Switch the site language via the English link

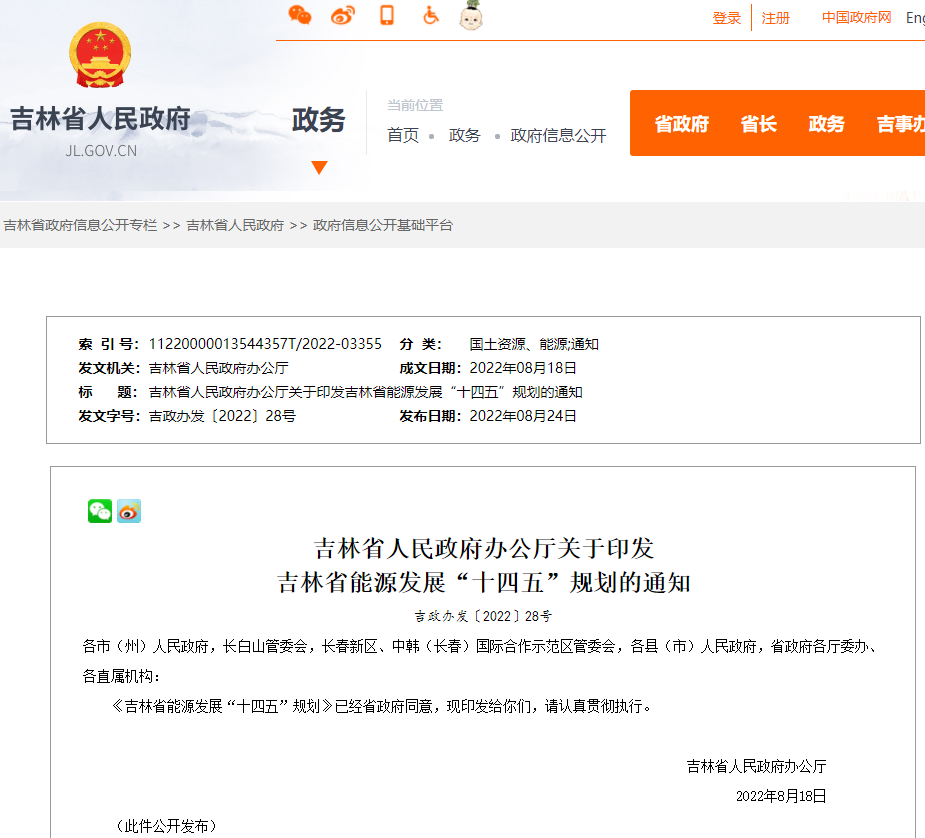coord(916,17)
